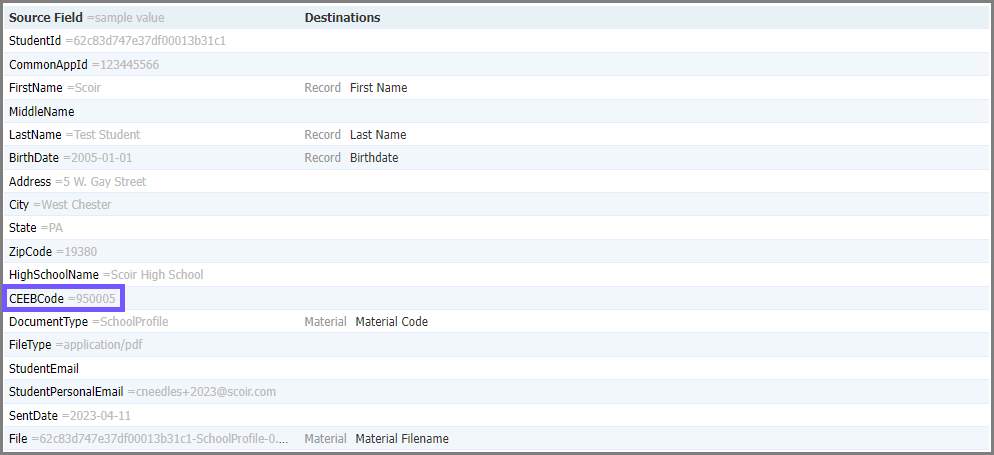
Task: Open the MiddleName field row
Action: (x=496, y=112)
